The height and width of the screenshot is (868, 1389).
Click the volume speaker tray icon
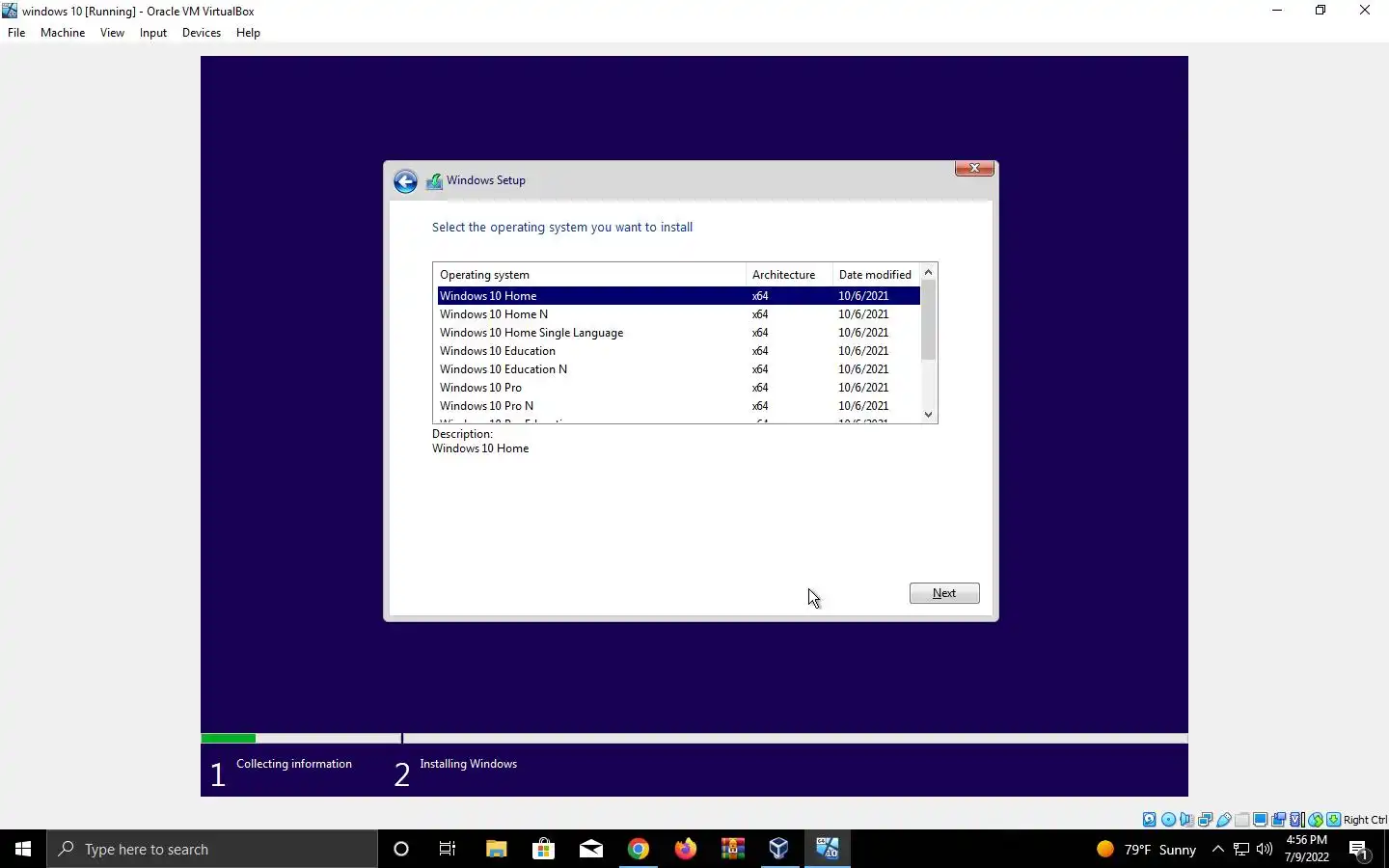pos(1265,850)
